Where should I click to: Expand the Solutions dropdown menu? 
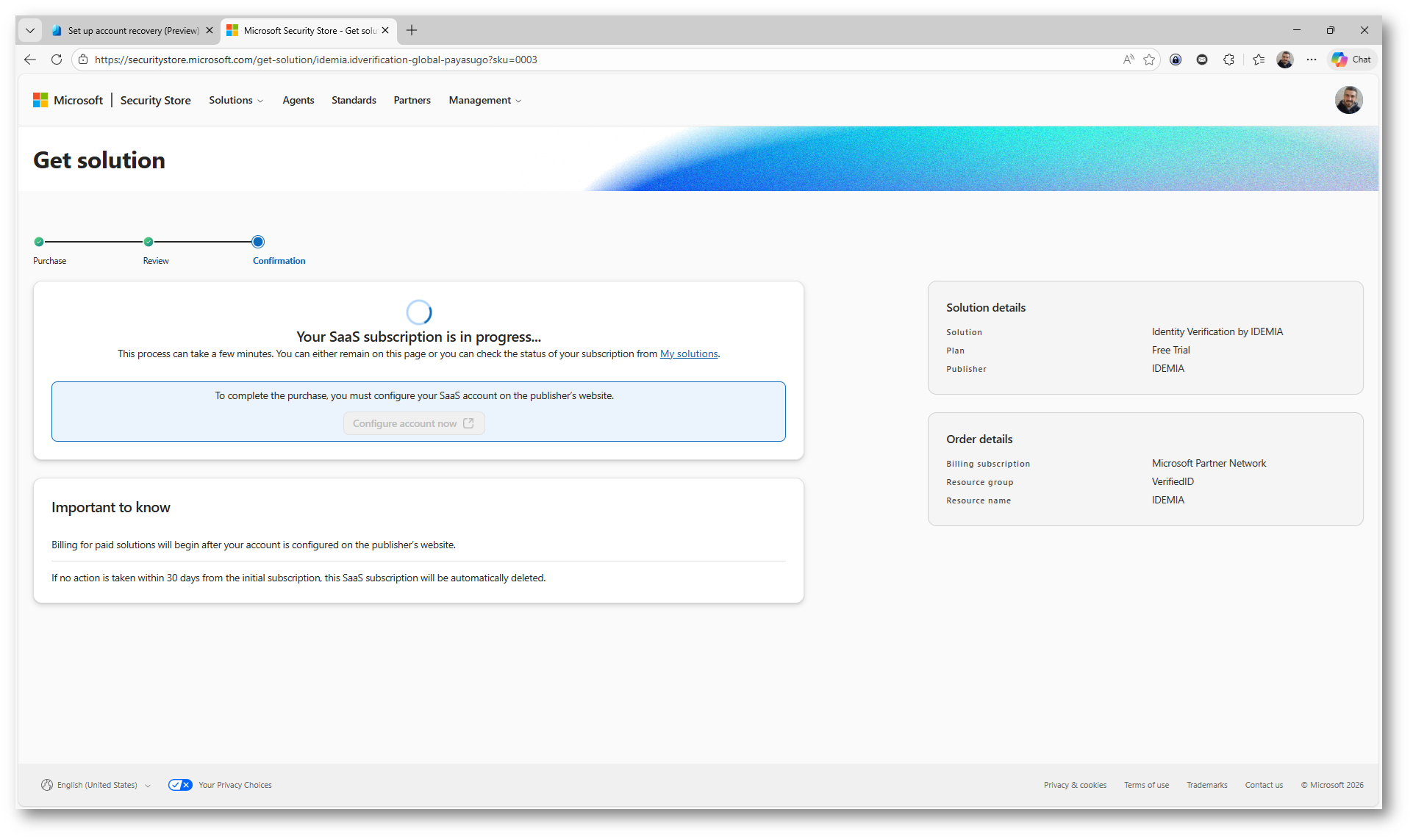pos(235,100)
